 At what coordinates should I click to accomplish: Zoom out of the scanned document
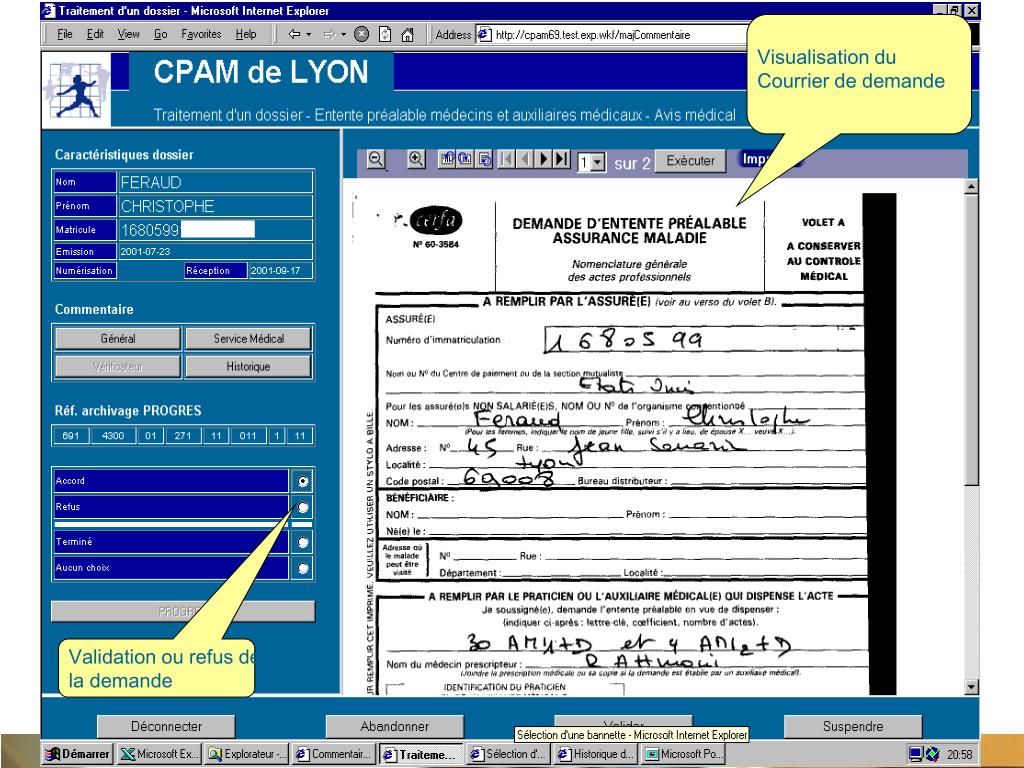[376, 159]
